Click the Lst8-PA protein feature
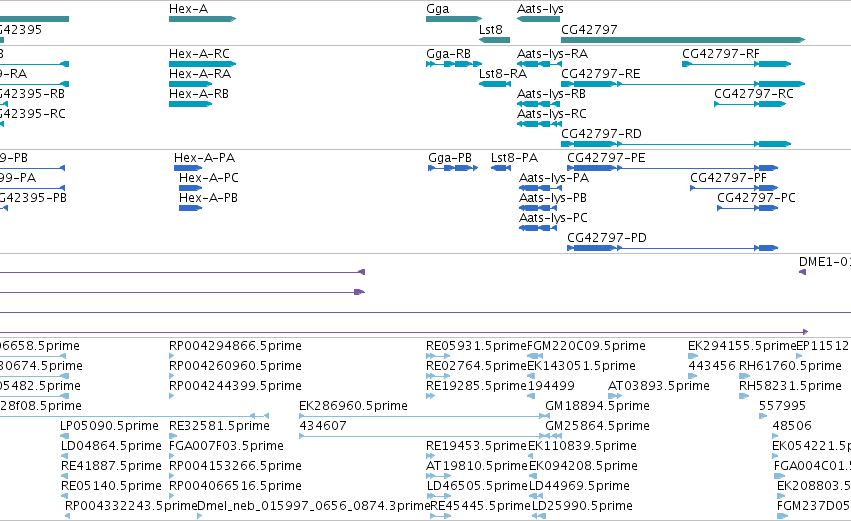 pyautogui.click(x=501, y=168)
